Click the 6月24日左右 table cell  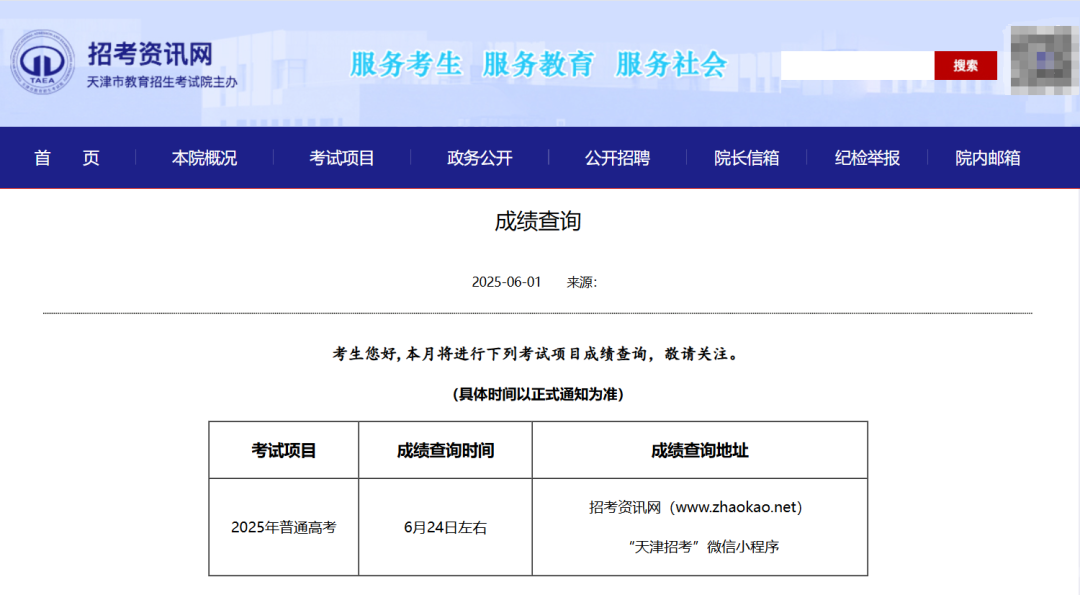[445, 528]
